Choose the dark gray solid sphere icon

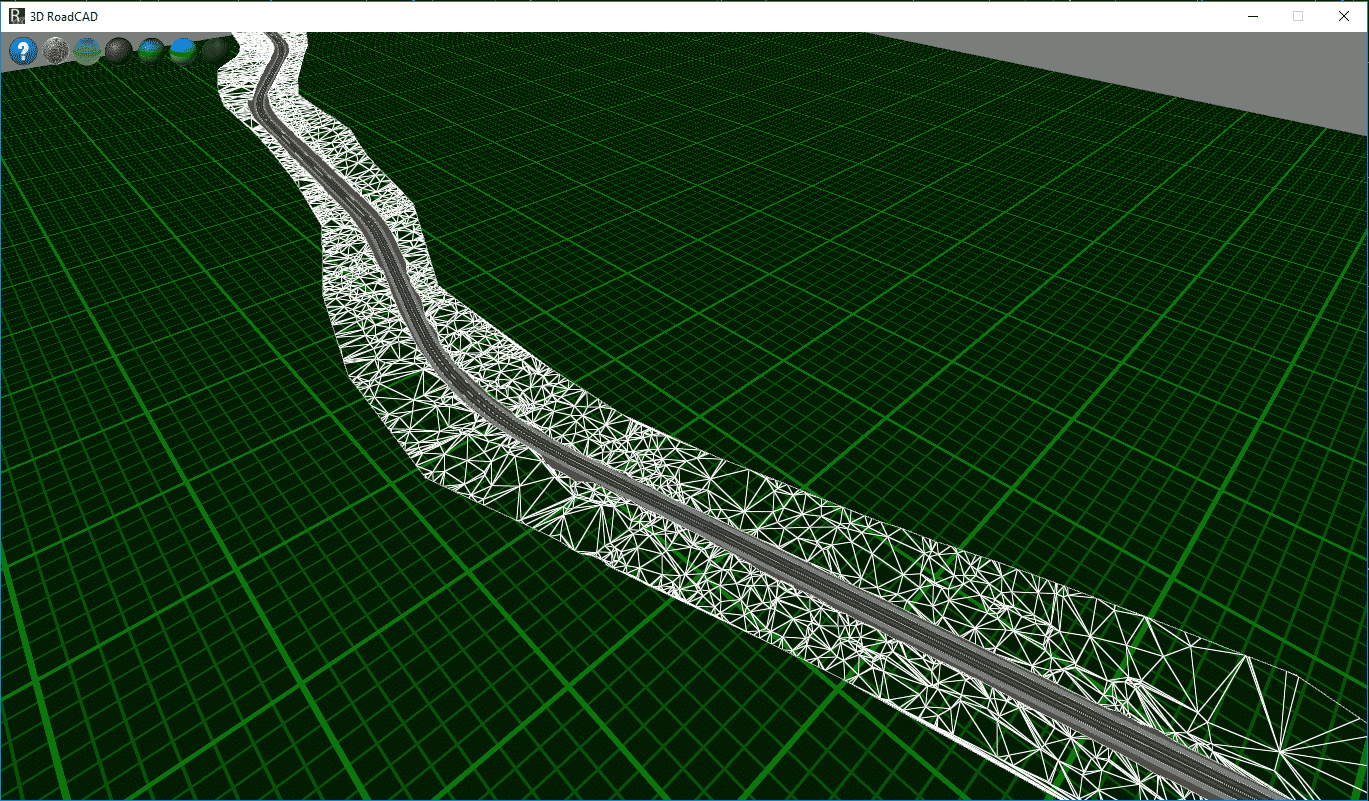tap(119, 51)
